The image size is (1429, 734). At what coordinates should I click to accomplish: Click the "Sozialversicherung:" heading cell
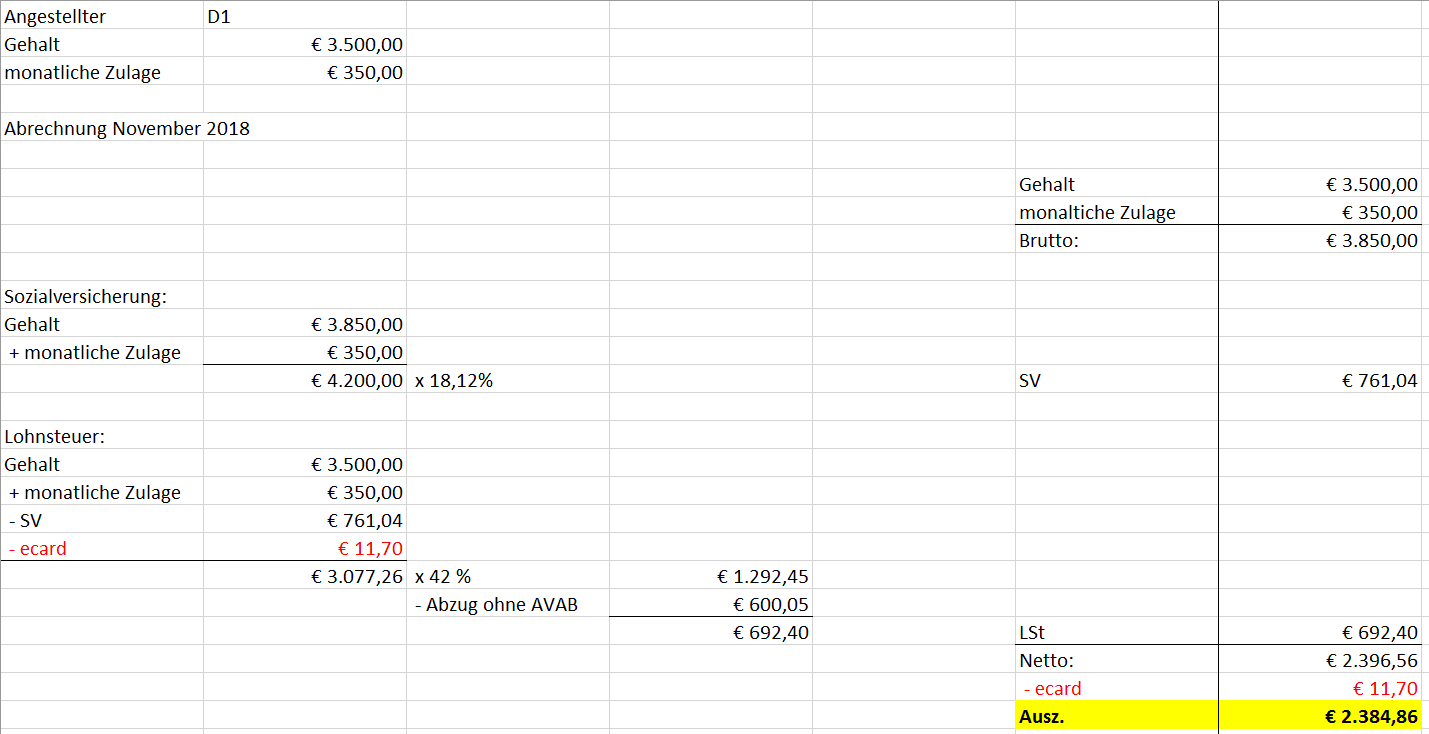click(x=85, y=296)
